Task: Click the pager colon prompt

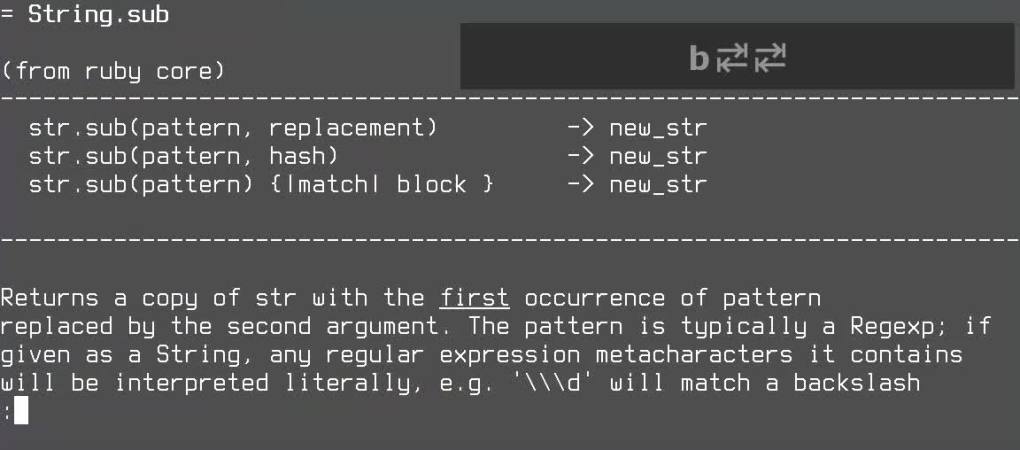Action: coord(6,412)
